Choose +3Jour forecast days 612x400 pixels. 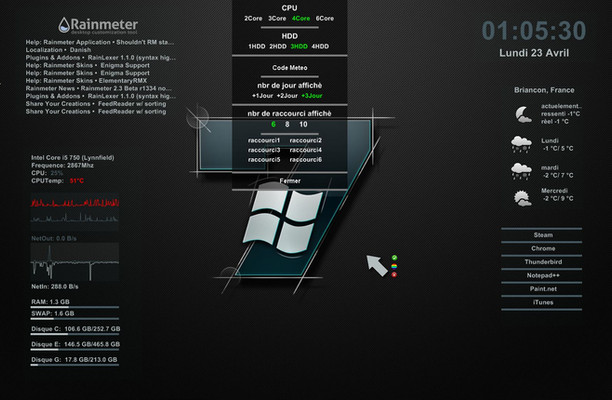point(312,96)
